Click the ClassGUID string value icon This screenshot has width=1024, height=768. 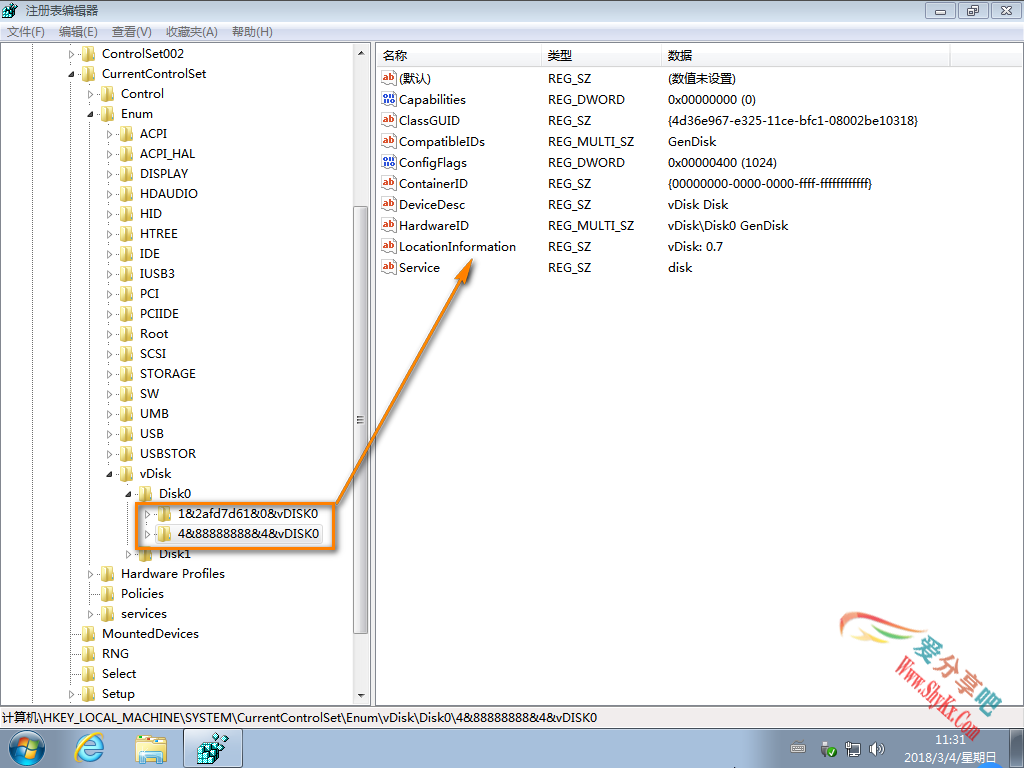coord(389,120)
